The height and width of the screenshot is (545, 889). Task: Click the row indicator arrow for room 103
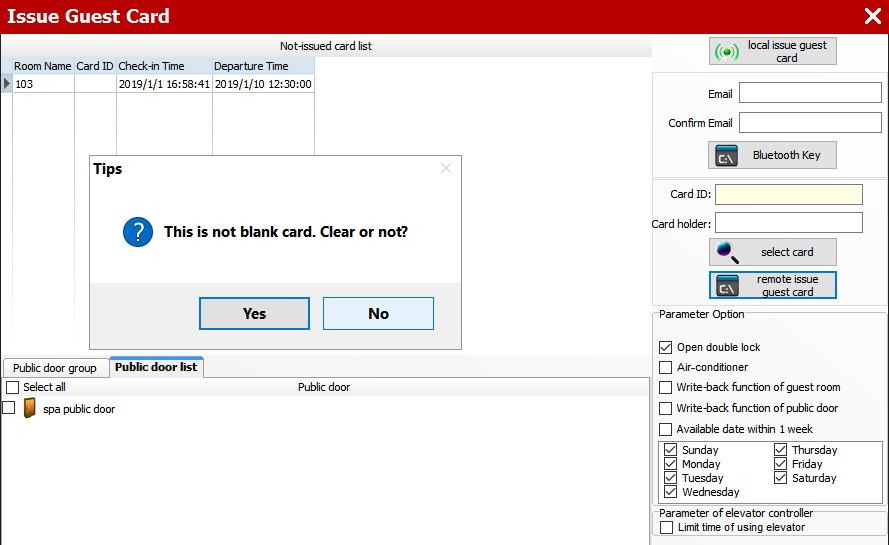coord(7,84)
